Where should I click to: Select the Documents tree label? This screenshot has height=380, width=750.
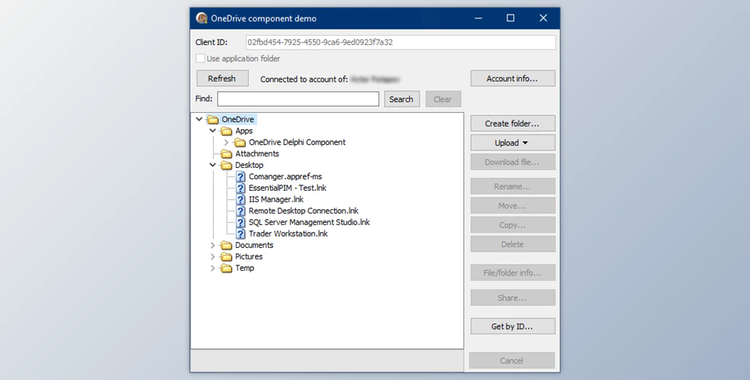tap(254, 246)
